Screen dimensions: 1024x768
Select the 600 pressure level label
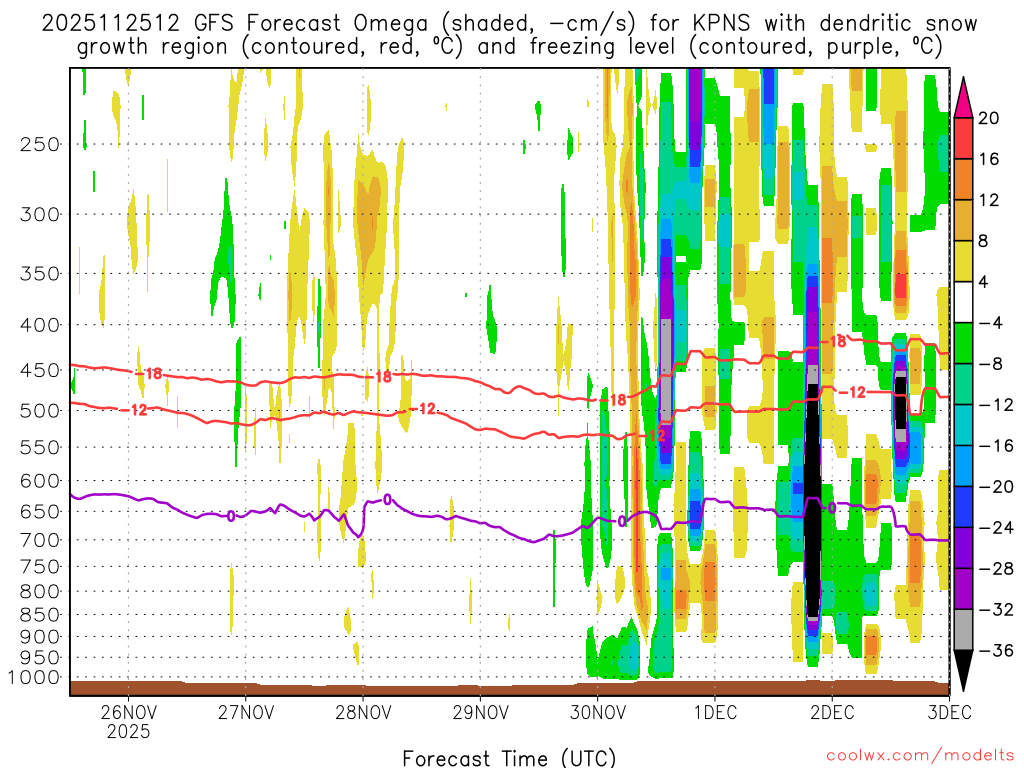coord(40,481)
